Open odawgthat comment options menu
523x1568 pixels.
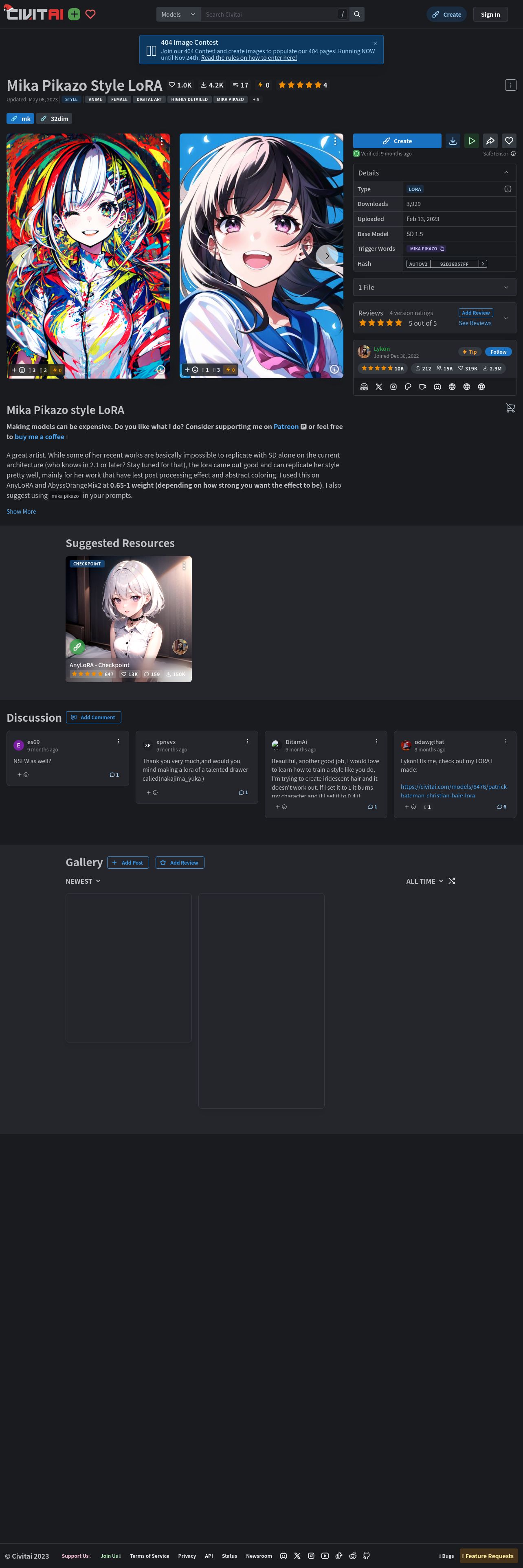pos(505,741)
